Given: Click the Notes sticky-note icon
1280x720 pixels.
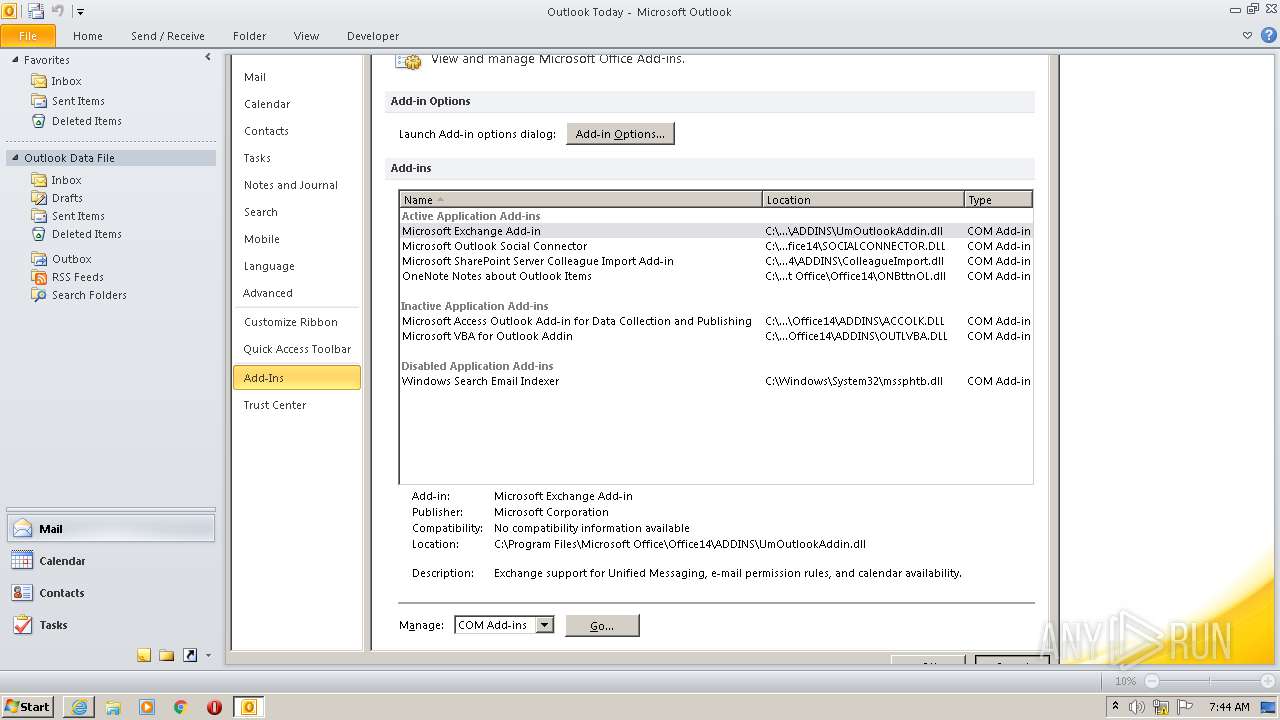Looking at the screenshot, I should 144,656.
